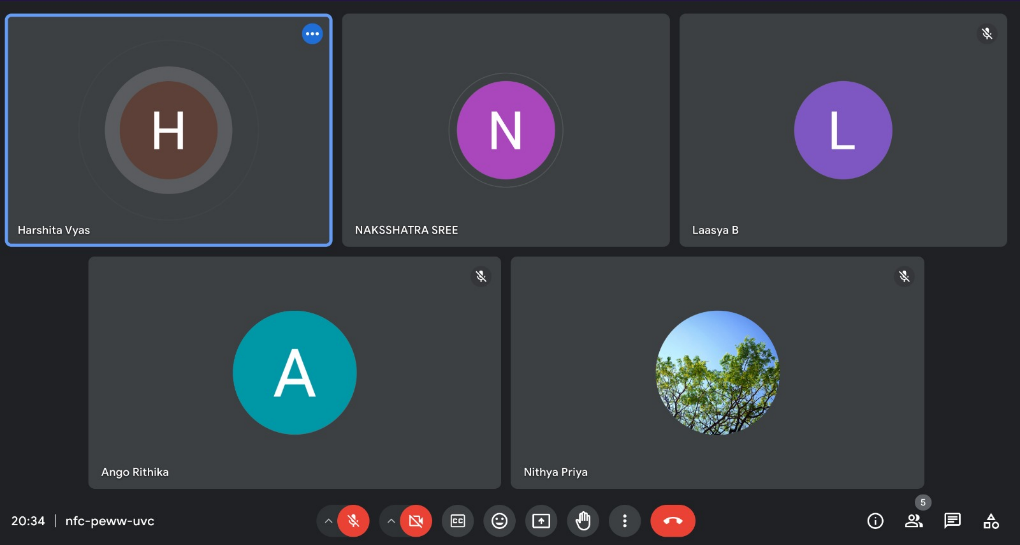Click the Nithya Priya tree profile picture

(717, 372)
